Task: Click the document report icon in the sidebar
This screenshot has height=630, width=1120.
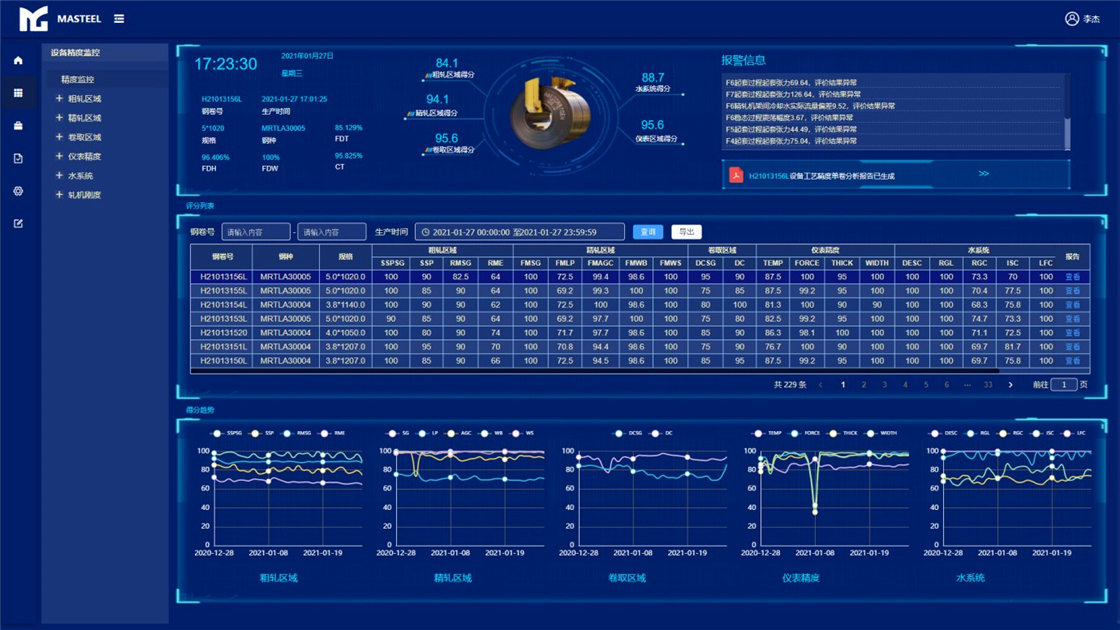Action: click(x=18, y=158)
